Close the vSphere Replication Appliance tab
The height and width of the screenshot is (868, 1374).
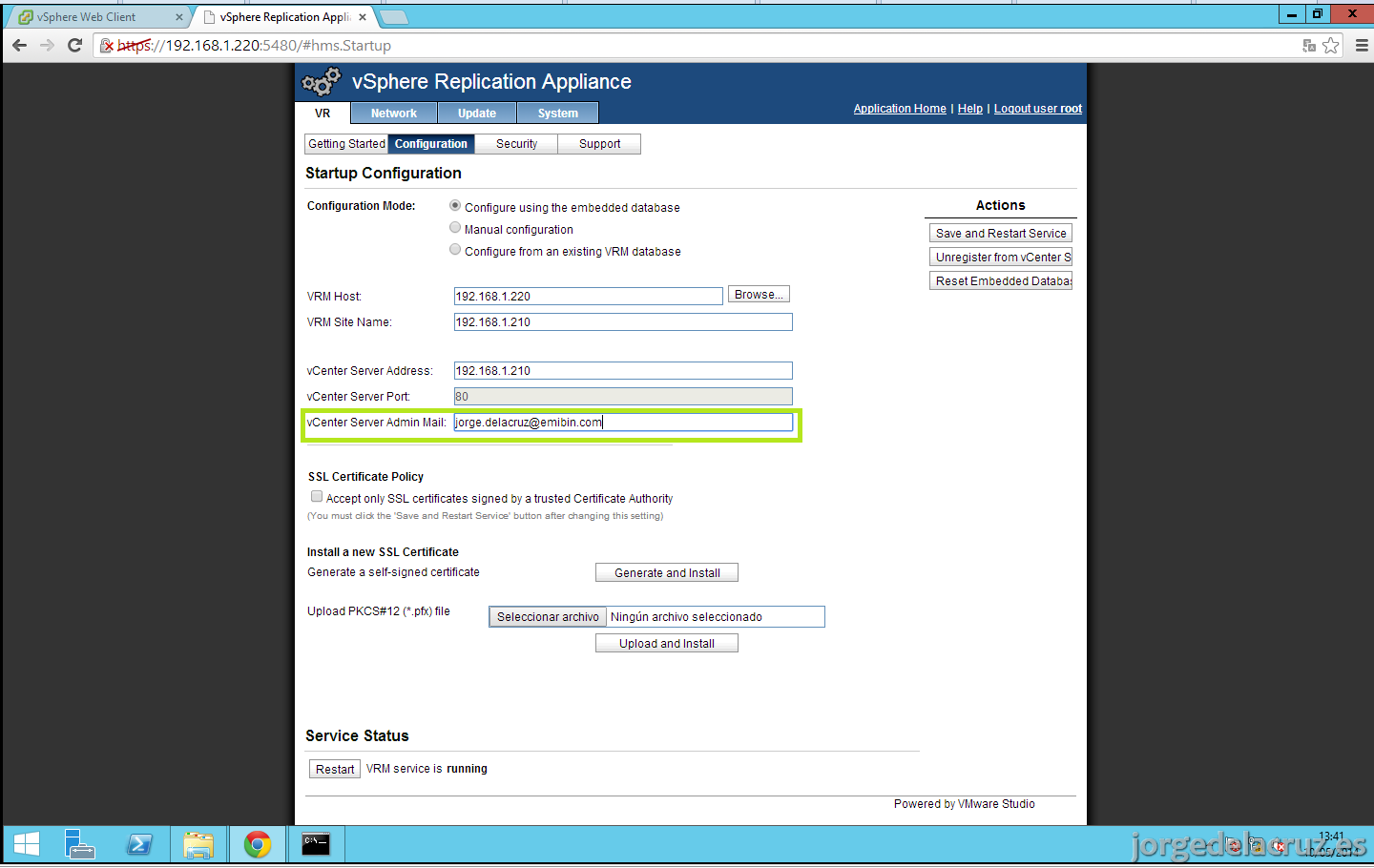(x=363, y=17)
